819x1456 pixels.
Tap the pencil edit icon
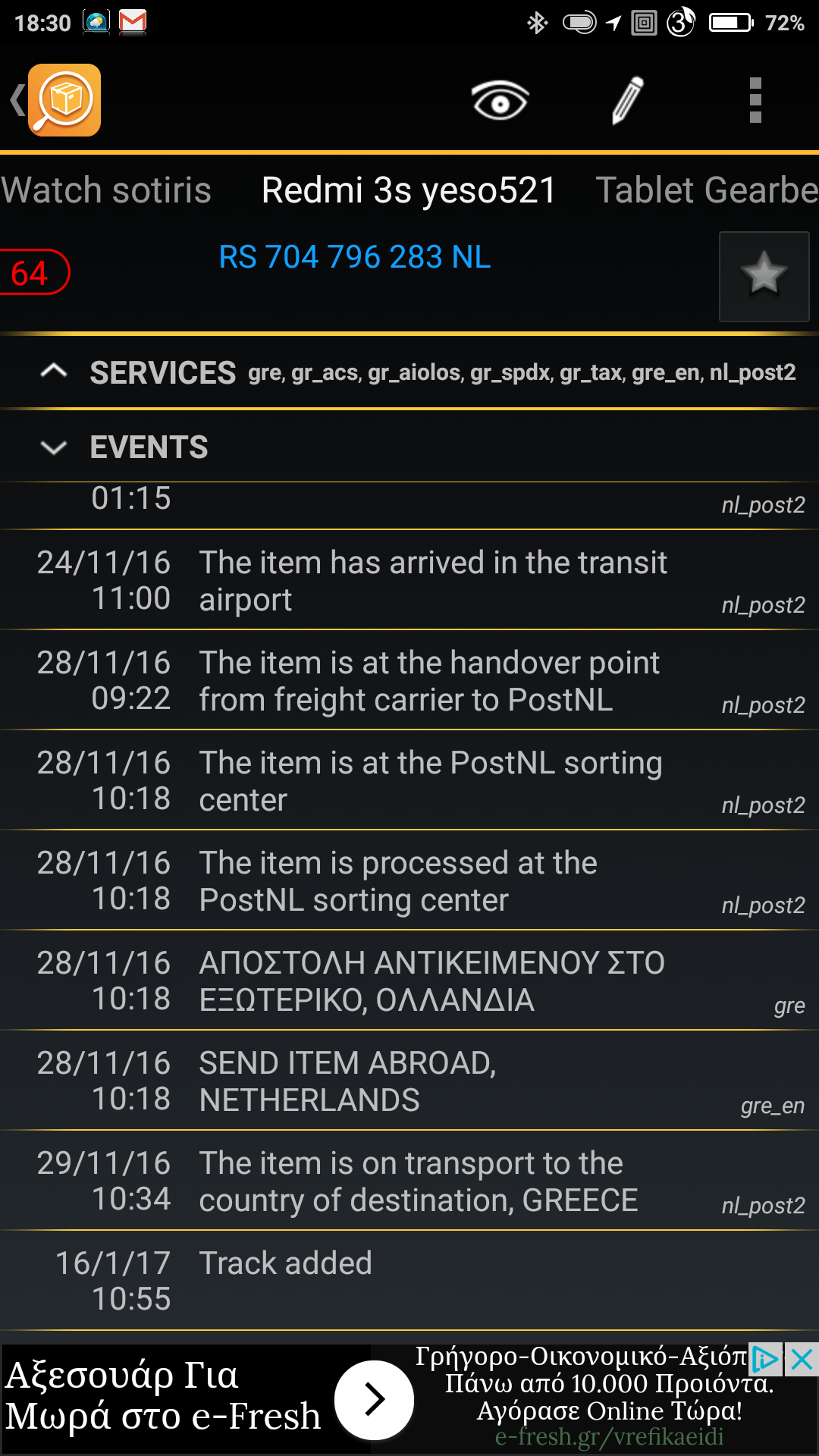click(x=628, y=100)
